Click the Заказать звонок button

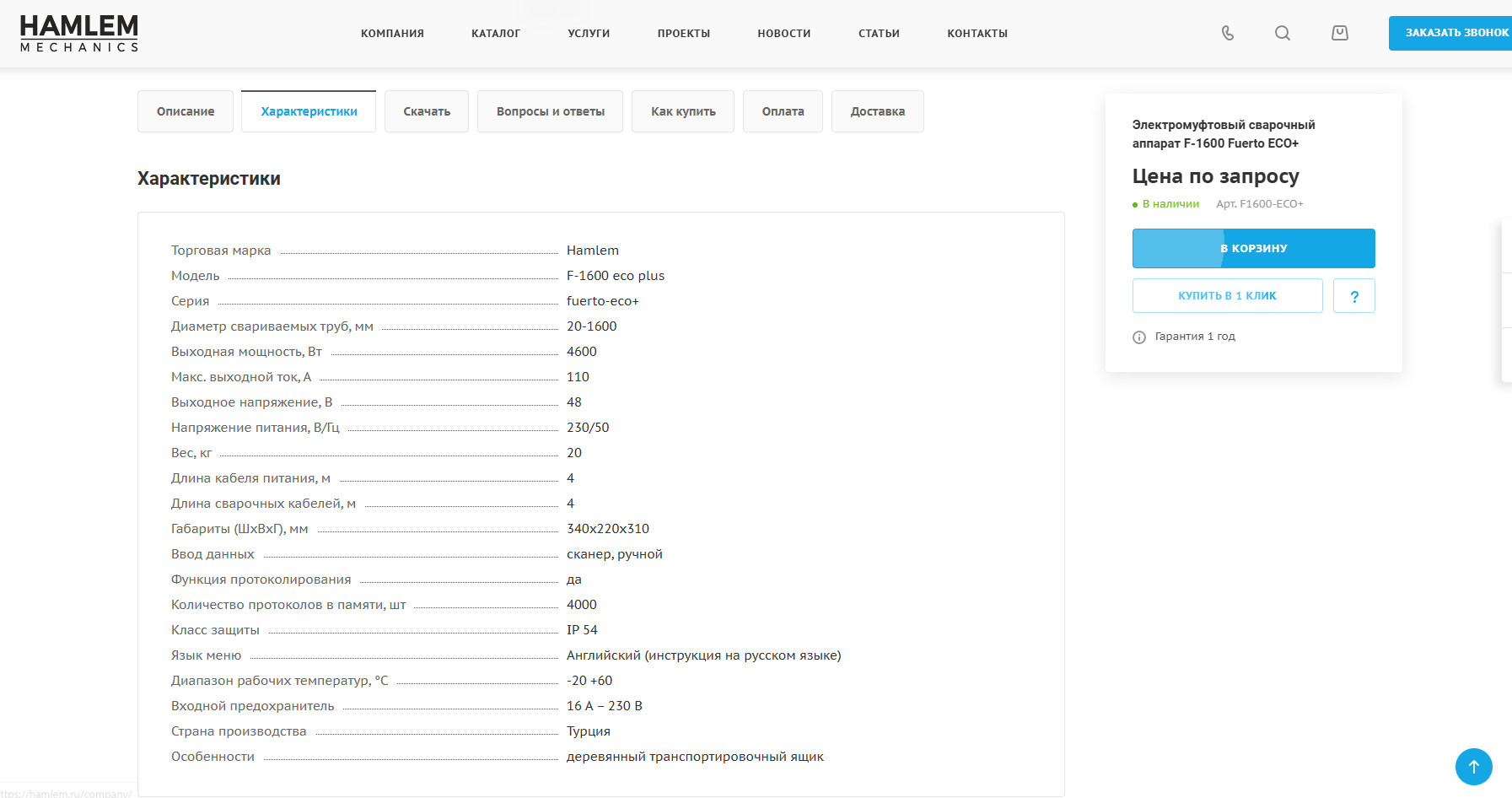click(x=1450, y=33)
